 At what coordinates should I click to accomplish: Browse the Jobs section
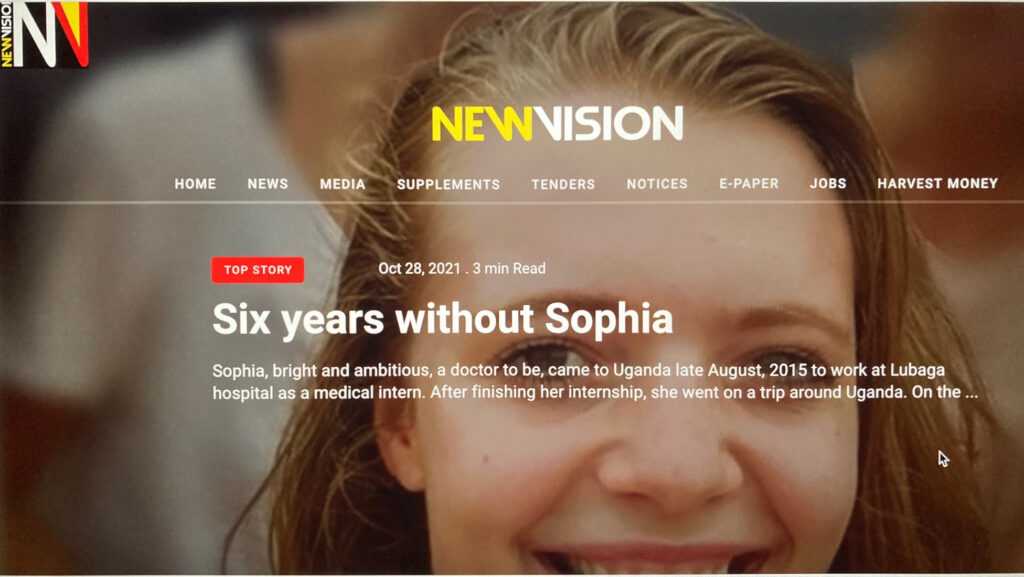tap(828, 183)
